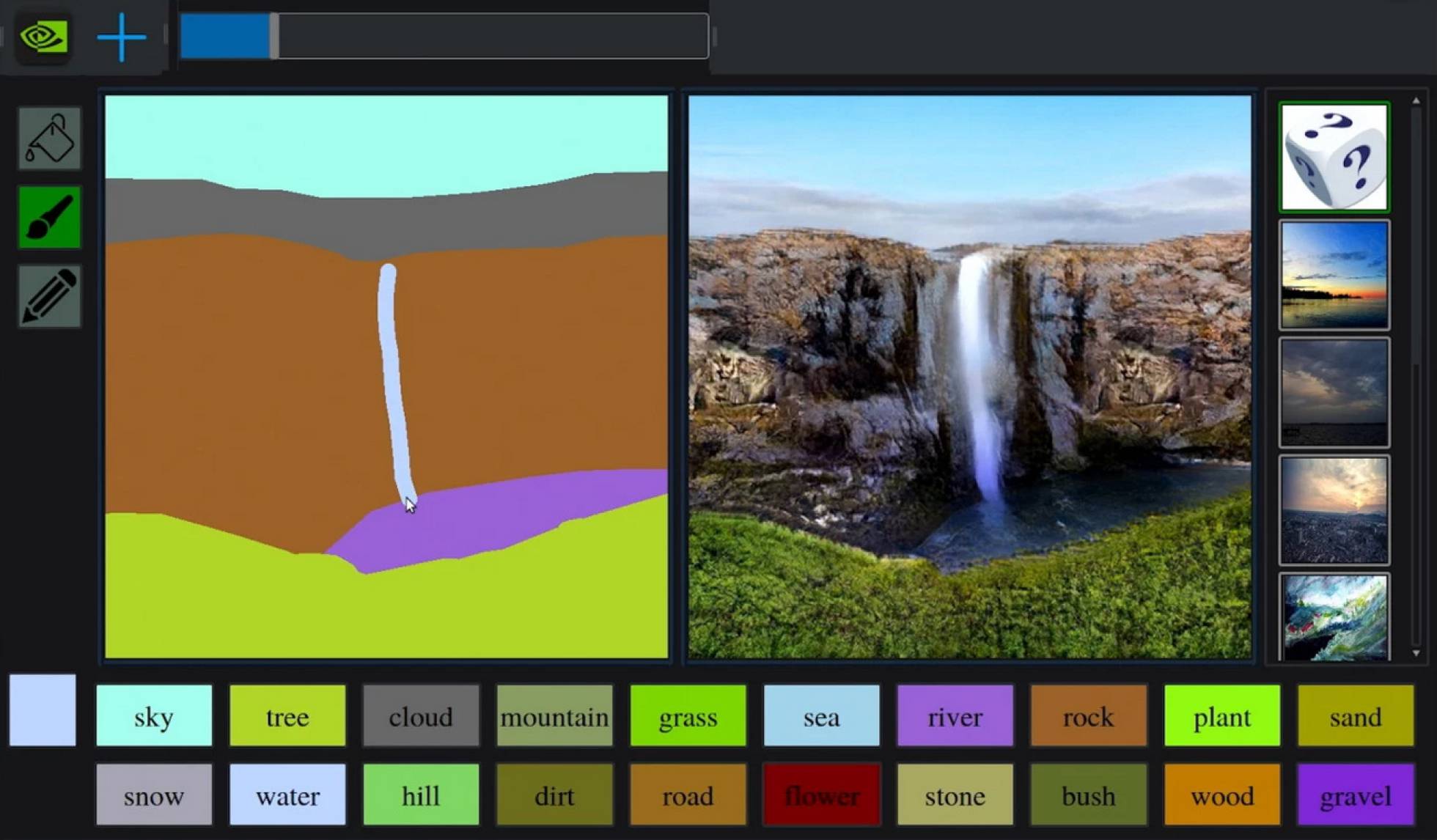This screenshot has height=840, width=1437.
Task: Click the flower label in palette
Action: pos(820,794)
